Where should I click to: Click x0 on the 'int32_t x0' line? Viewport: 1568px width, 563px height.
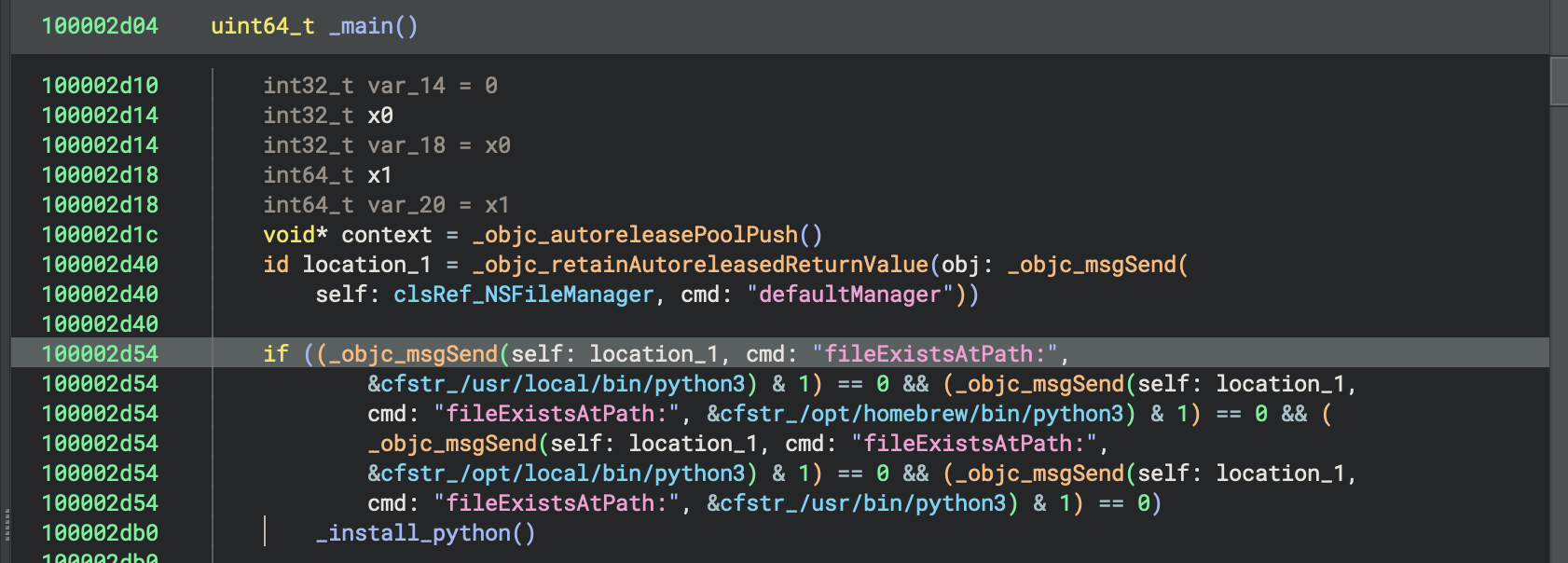pos(380,116)
